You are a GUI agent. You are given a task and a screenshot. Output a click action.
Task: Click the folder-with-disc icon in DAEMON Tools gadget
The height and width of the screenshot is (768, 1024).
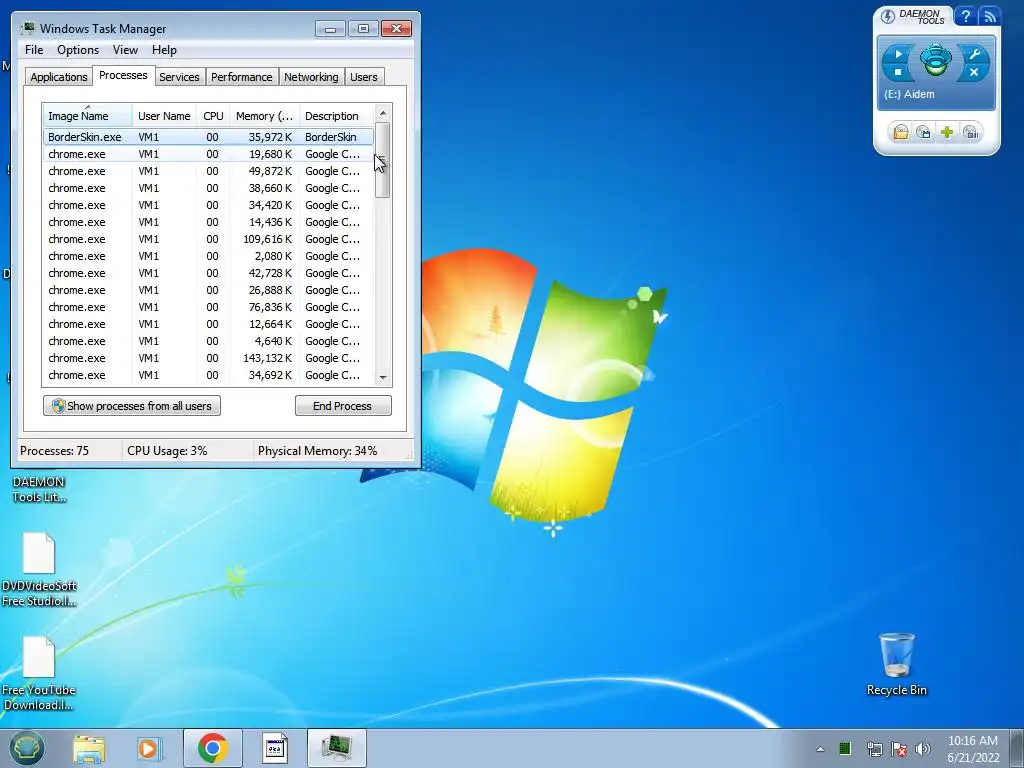coord(901,133)
